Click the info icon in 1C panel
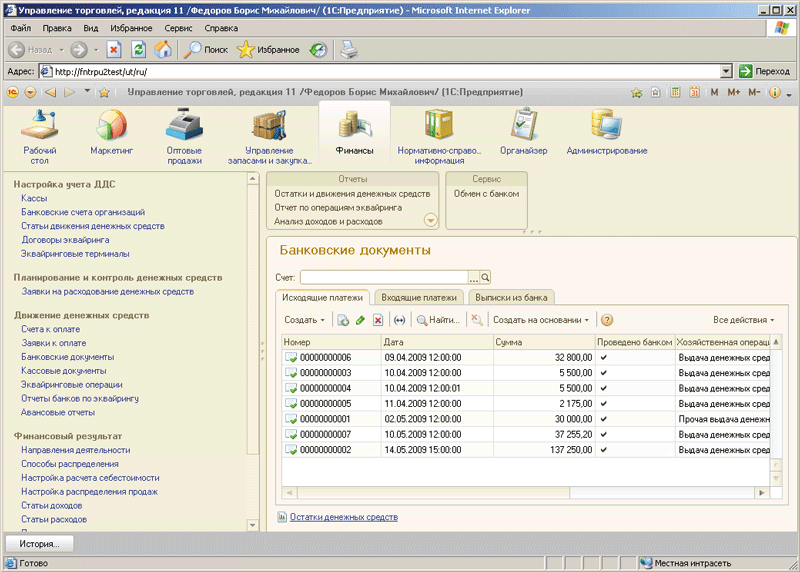This screenshot has height=572, width=800. 774,92
